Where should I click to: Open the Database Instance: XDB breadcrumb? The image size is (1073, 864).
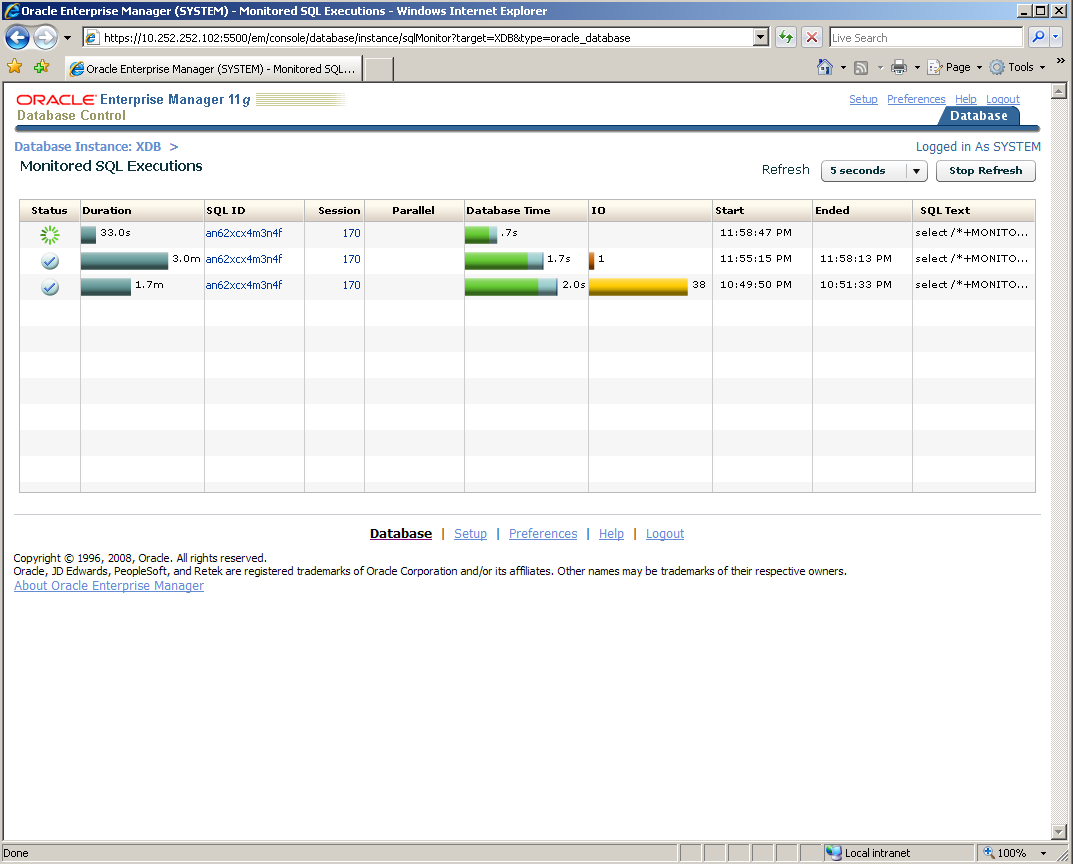coord(88,146)
